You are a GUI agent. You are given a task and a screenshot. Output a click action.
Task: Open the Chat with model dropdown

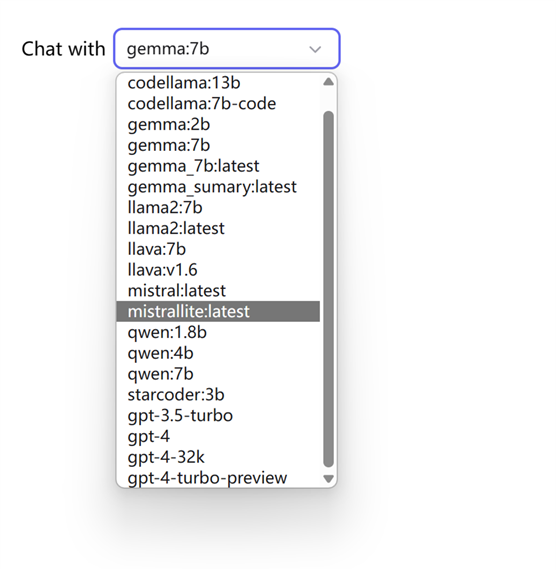(x=227, y=48)
